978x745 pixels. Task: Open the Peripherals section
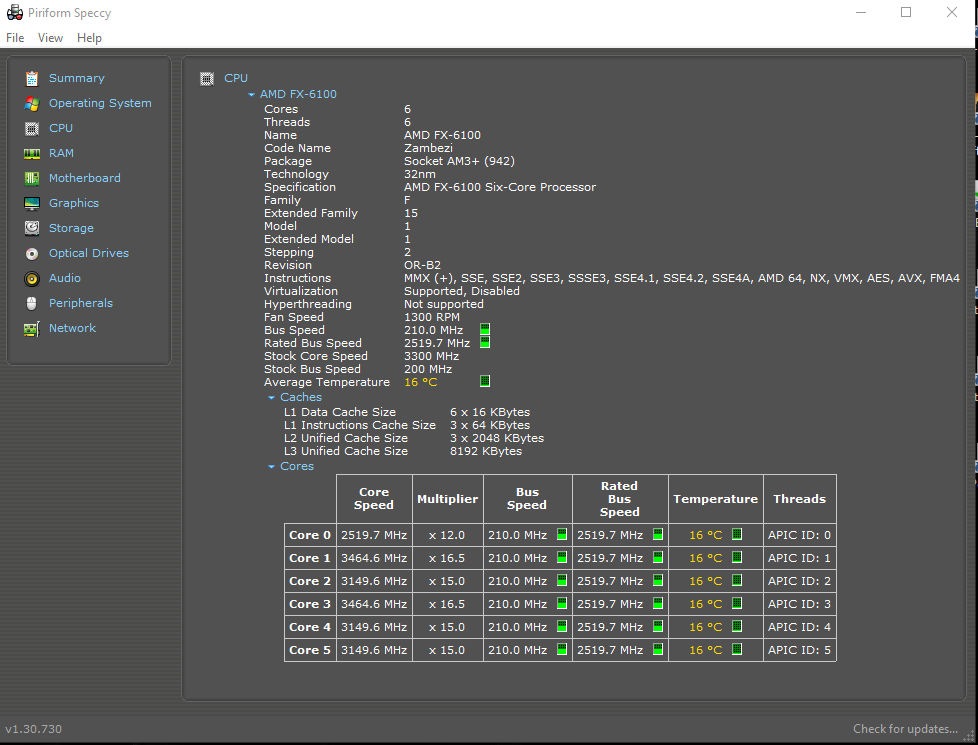(81, 303)
